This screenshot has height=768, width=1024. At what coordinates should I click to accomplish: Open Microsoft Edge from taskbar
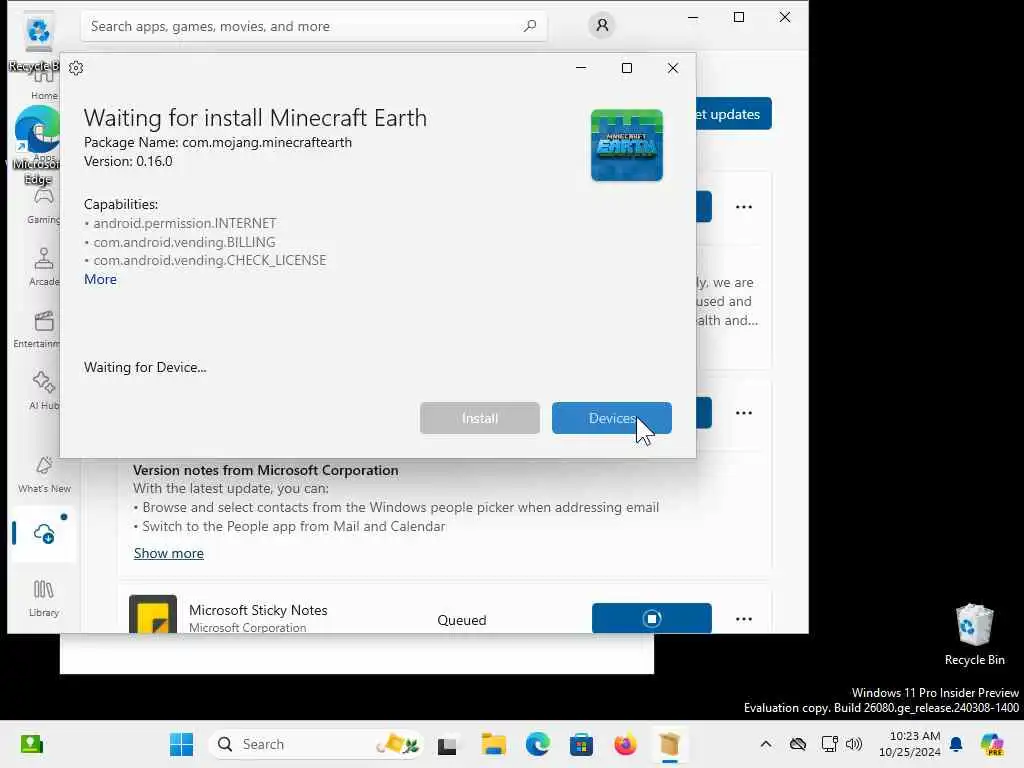tap(537, 744)
